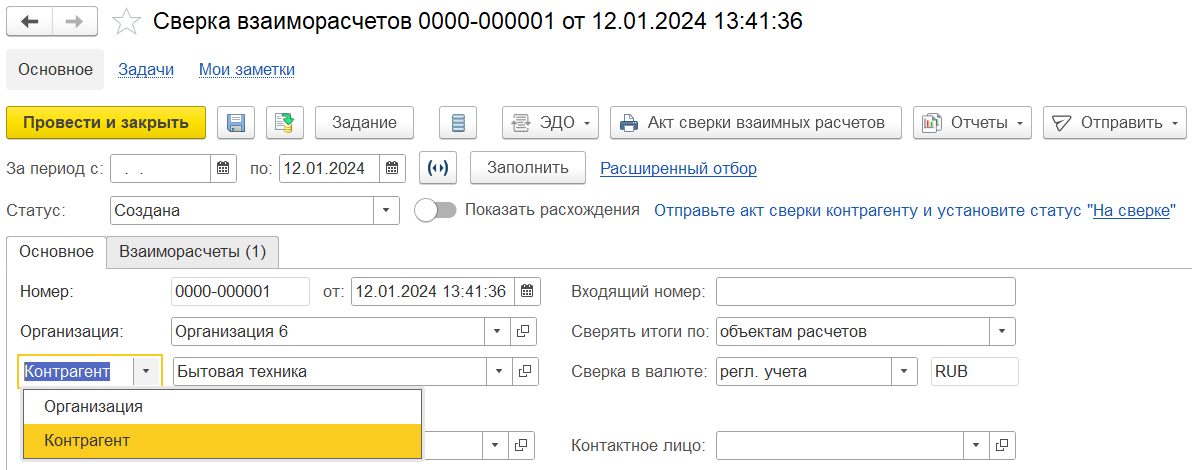The width and height of the screenshot is (1192, 470).
Task: Click the Заполнить button
Action: (527, 168)
